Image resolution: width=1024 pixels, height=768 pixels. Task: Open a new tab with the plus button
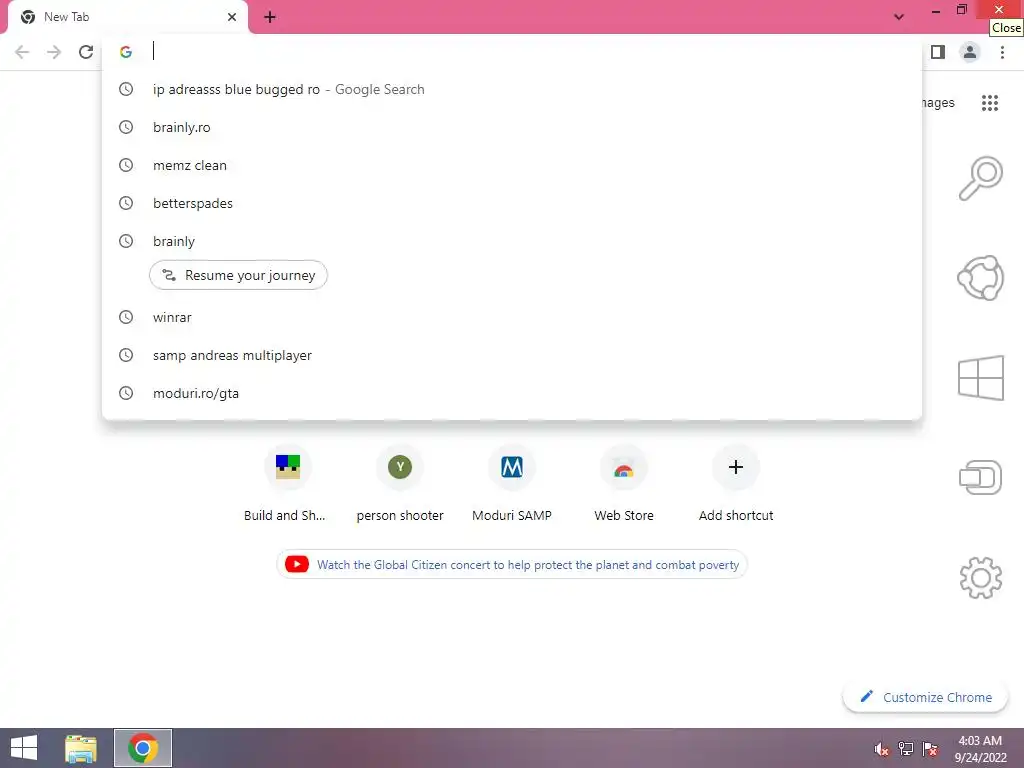coord(270,17)
